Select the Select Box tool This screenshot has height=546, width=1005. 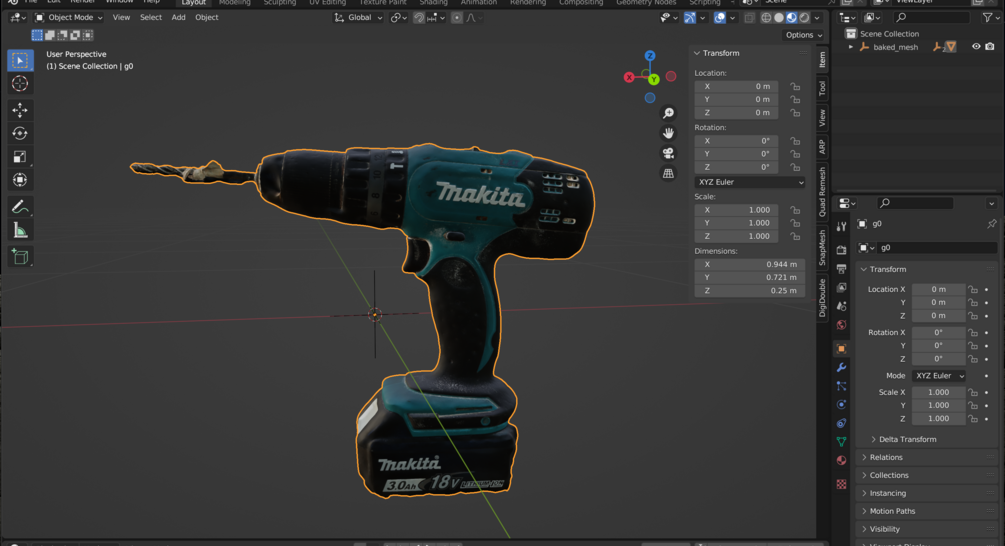pyautogui.click(x=20, y=60)
